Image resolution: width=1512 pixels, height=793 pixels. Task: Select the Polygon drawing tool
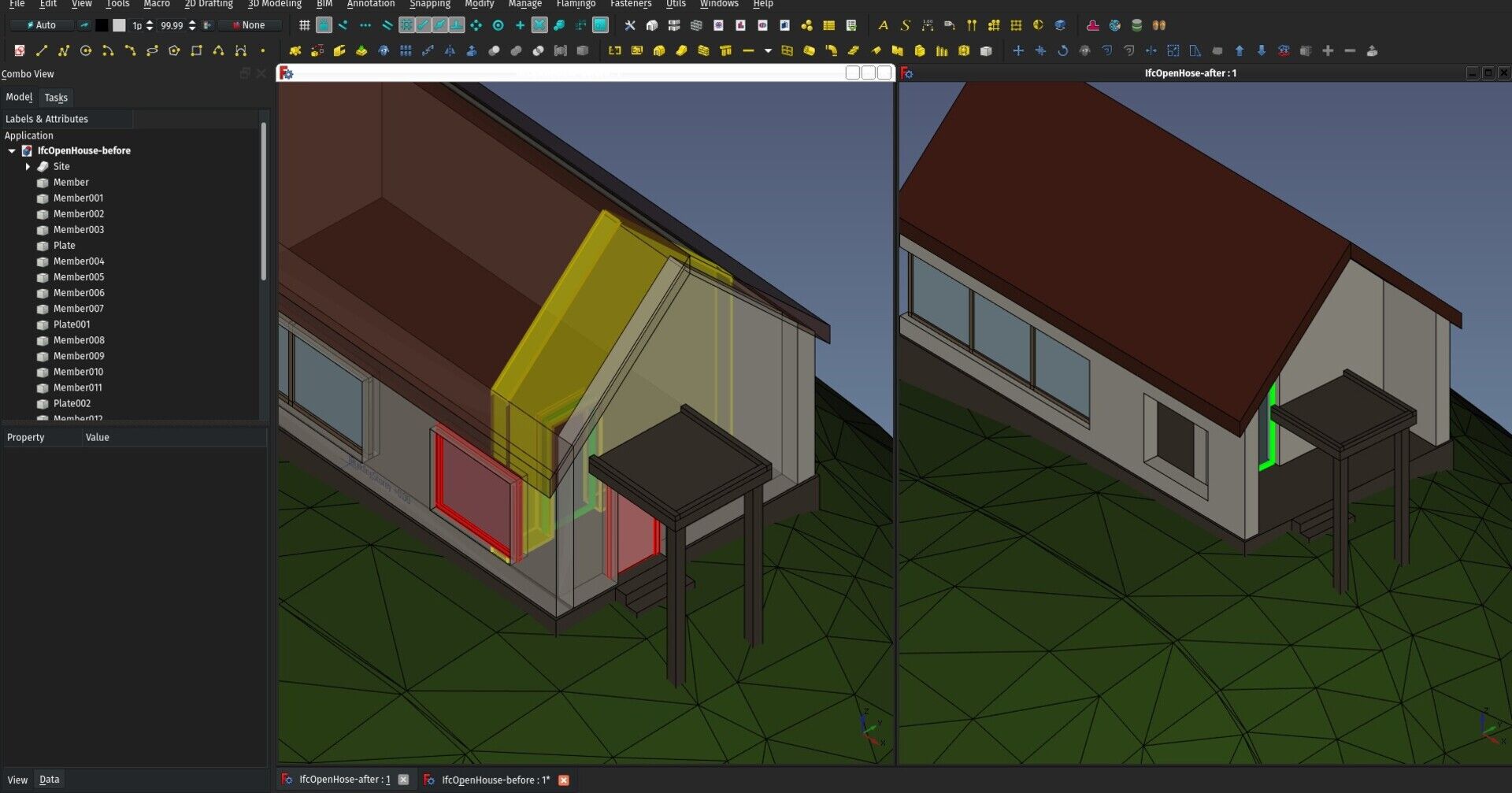[x=174, y=51]
